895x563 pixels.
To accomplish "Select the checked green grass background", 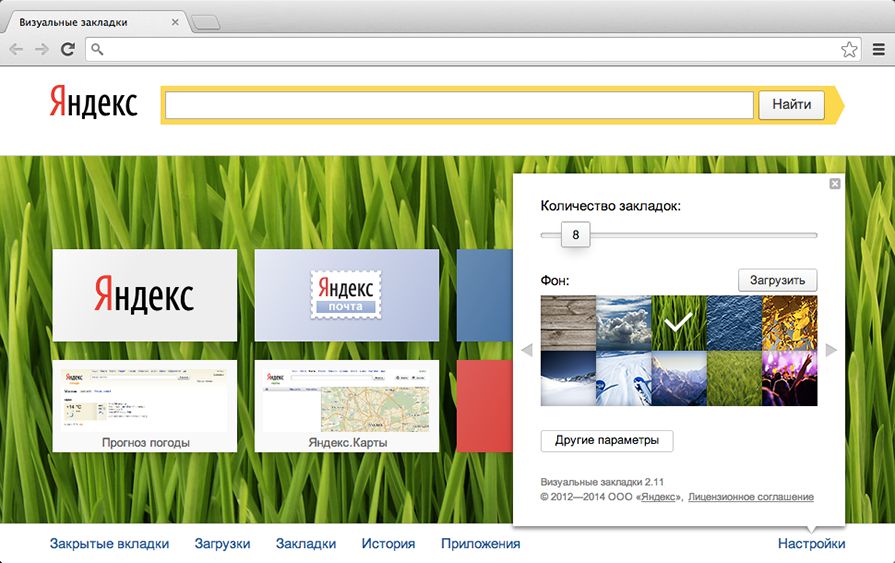I will coord(679,323).
